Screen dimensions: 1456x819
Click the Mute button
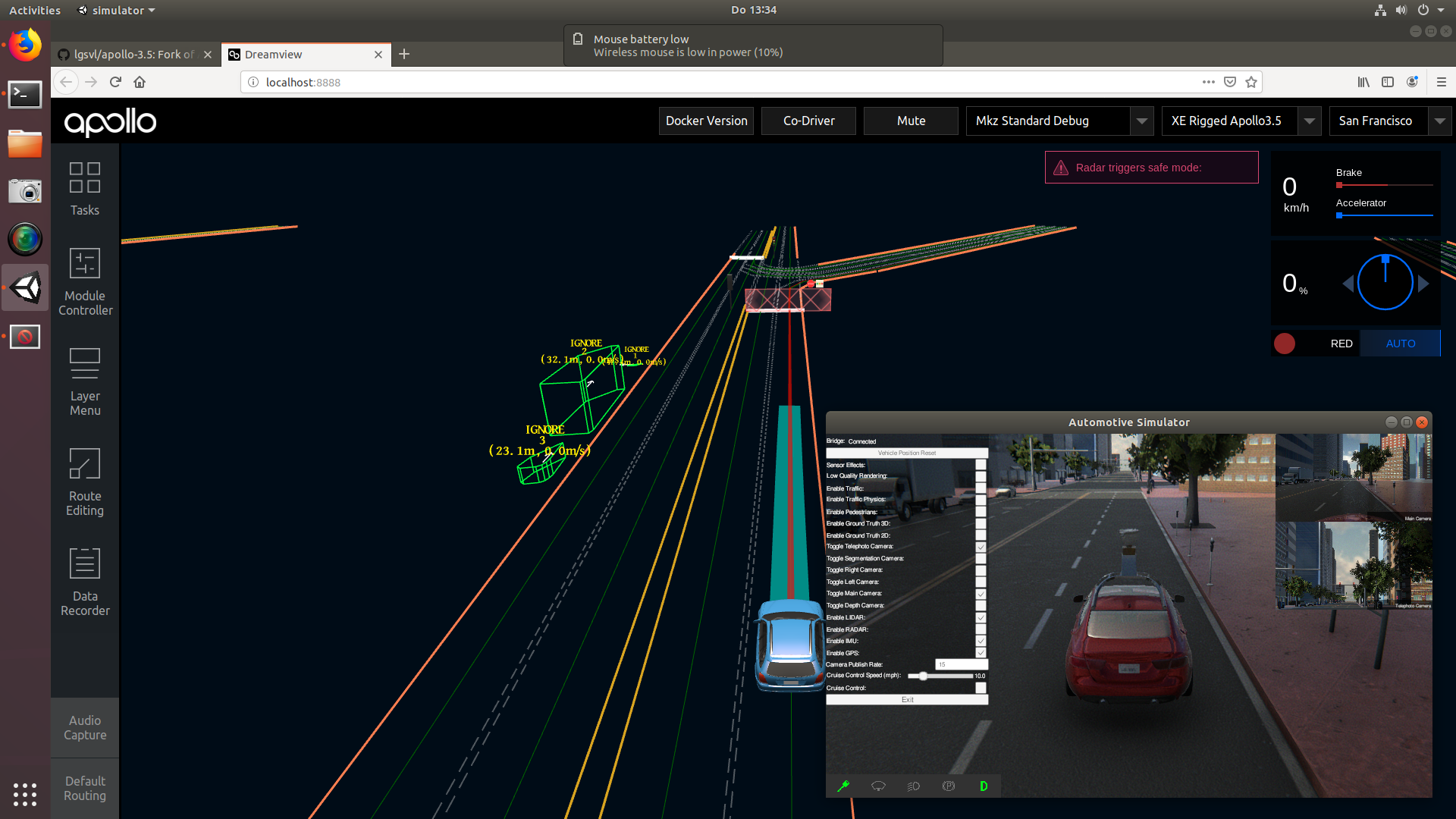tap(911, 121)
